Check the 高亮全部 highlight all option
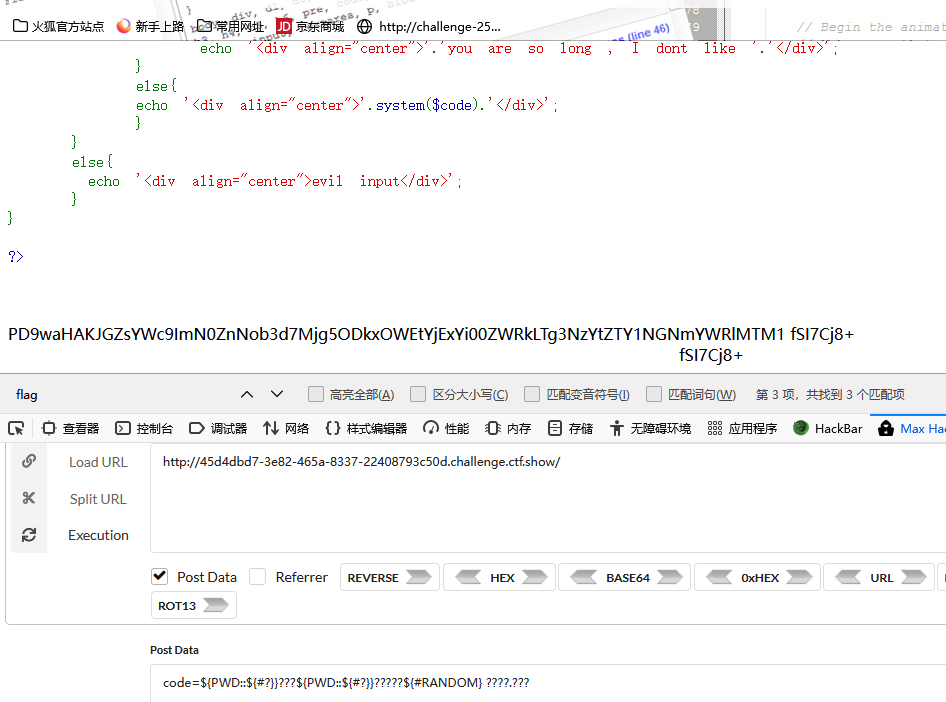This screenshot has width=946, height=702. click(x=316, y=394)
